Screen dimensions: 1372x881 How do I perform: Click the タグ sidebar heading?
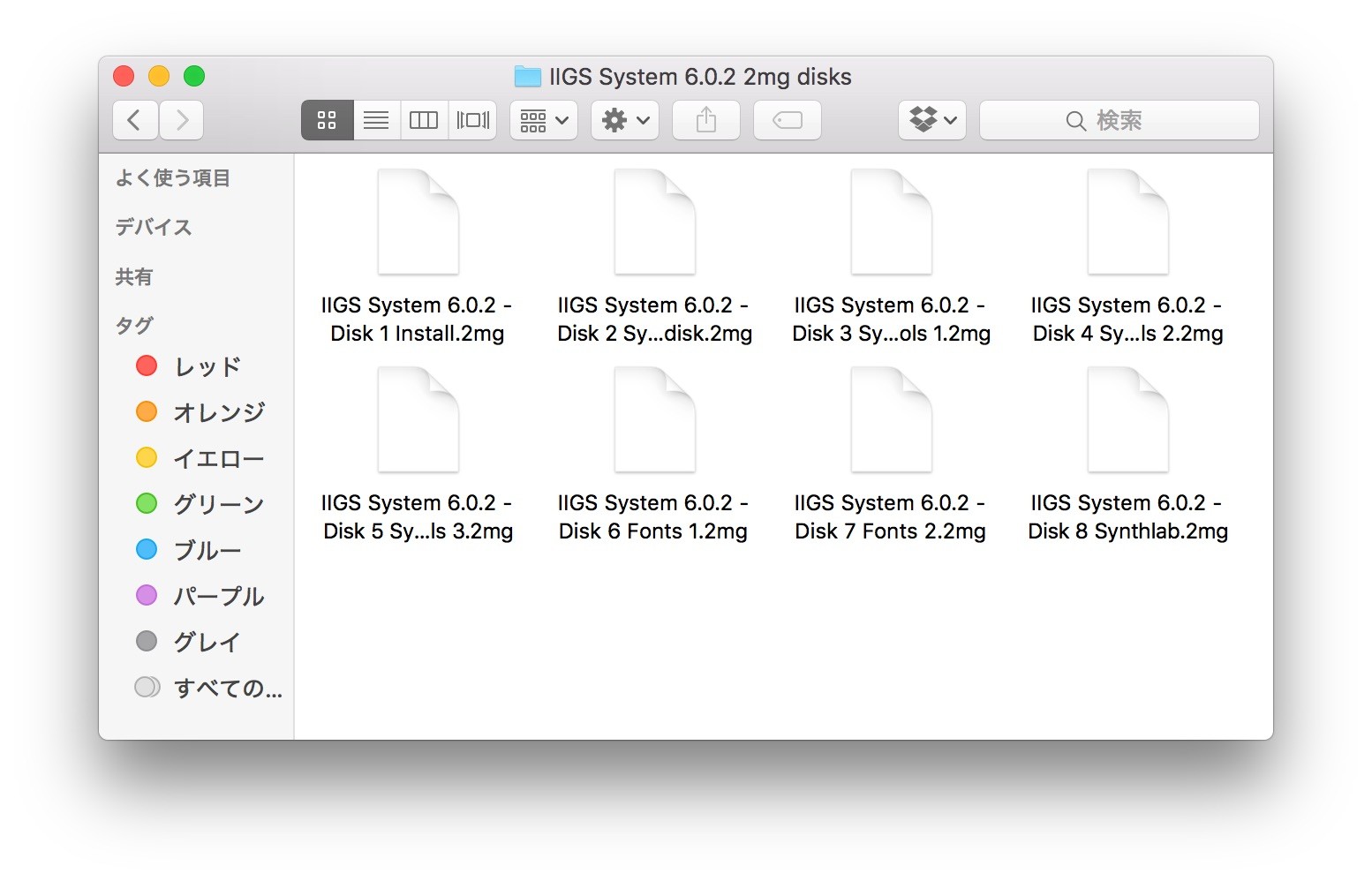[x=134, y=326]
